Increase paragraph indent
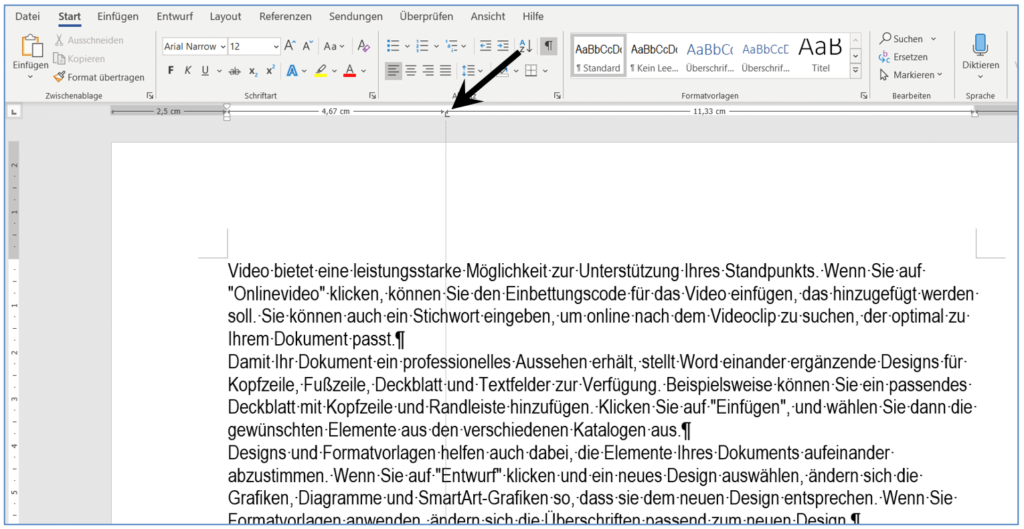This screenshot has width=1024, height=529. [x=502, y=46]
